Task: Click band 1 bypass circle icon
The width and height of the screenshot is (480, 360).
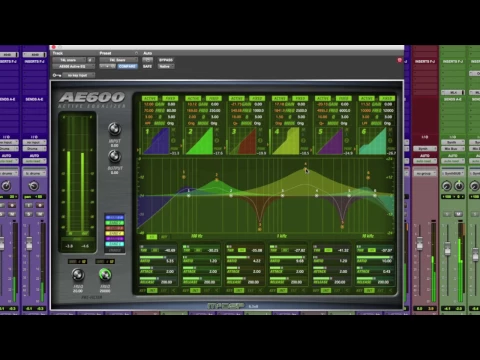Action: tap(173, 140)
